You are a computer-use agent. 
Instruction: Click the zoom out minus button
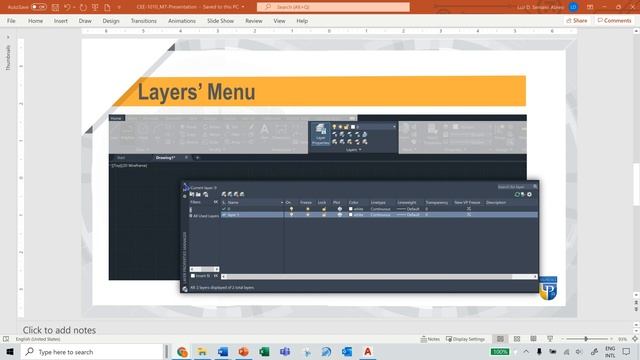click(562, 339)
